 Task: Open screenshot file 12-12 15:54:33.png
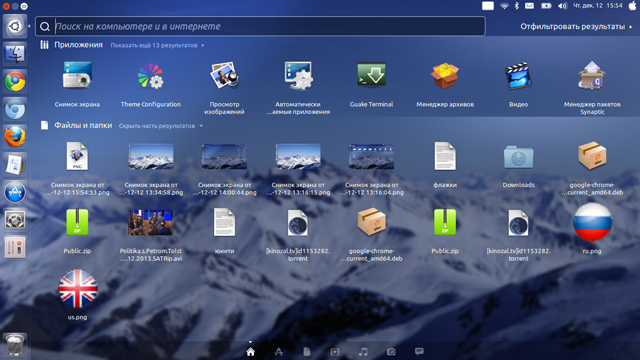[x=77, y=156]
